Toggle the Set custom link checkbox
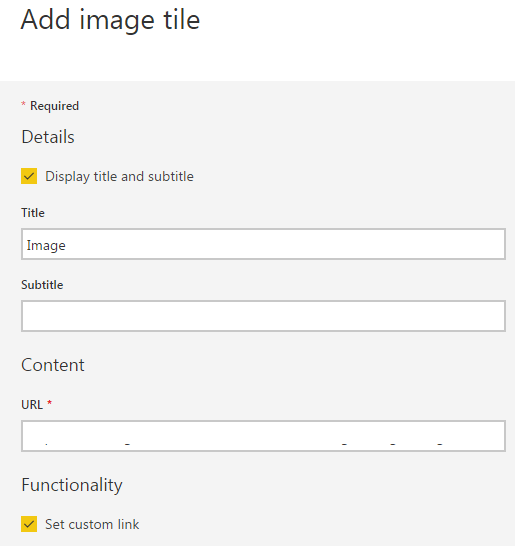 pyautogui.click(x=29, y=524)
